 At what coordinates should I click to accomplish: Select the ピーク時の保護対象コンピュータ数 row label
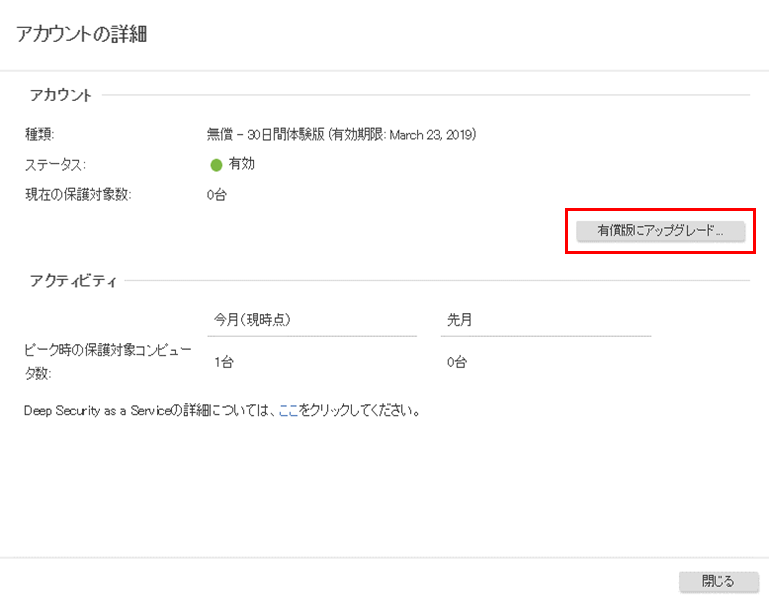(x=93, y=362)
